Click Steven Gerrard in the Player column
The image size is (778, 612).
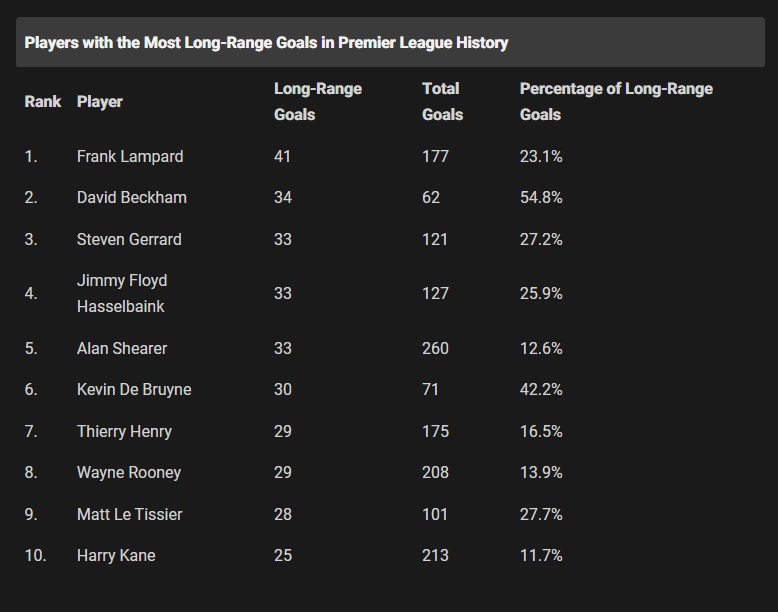pyautogui.click(x=129, y=240)
